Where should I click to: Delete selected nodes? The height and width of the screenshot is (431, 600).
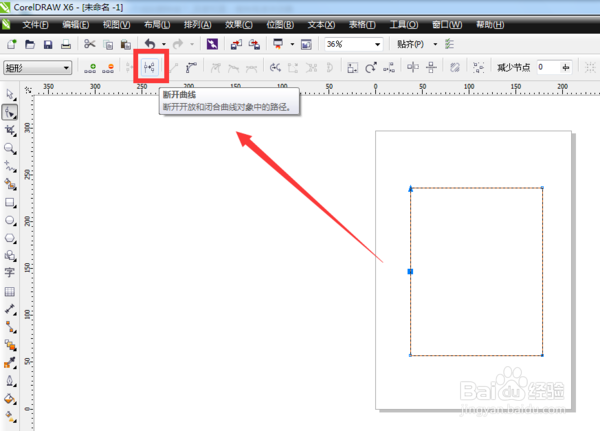click(x=108, y=68)
